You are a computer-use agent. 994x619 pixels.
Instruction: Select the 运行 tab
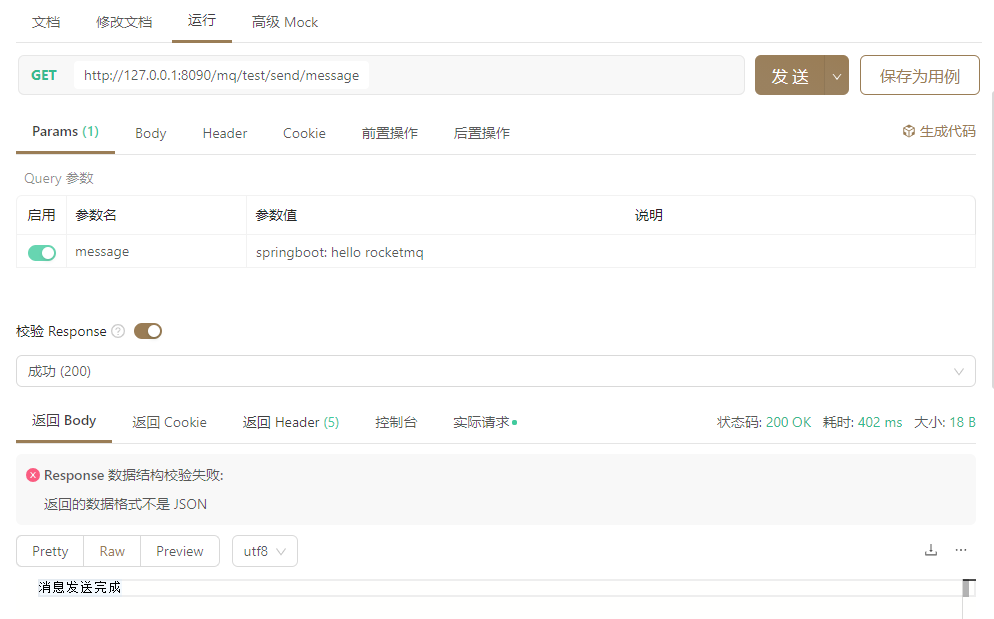(202, 21)
